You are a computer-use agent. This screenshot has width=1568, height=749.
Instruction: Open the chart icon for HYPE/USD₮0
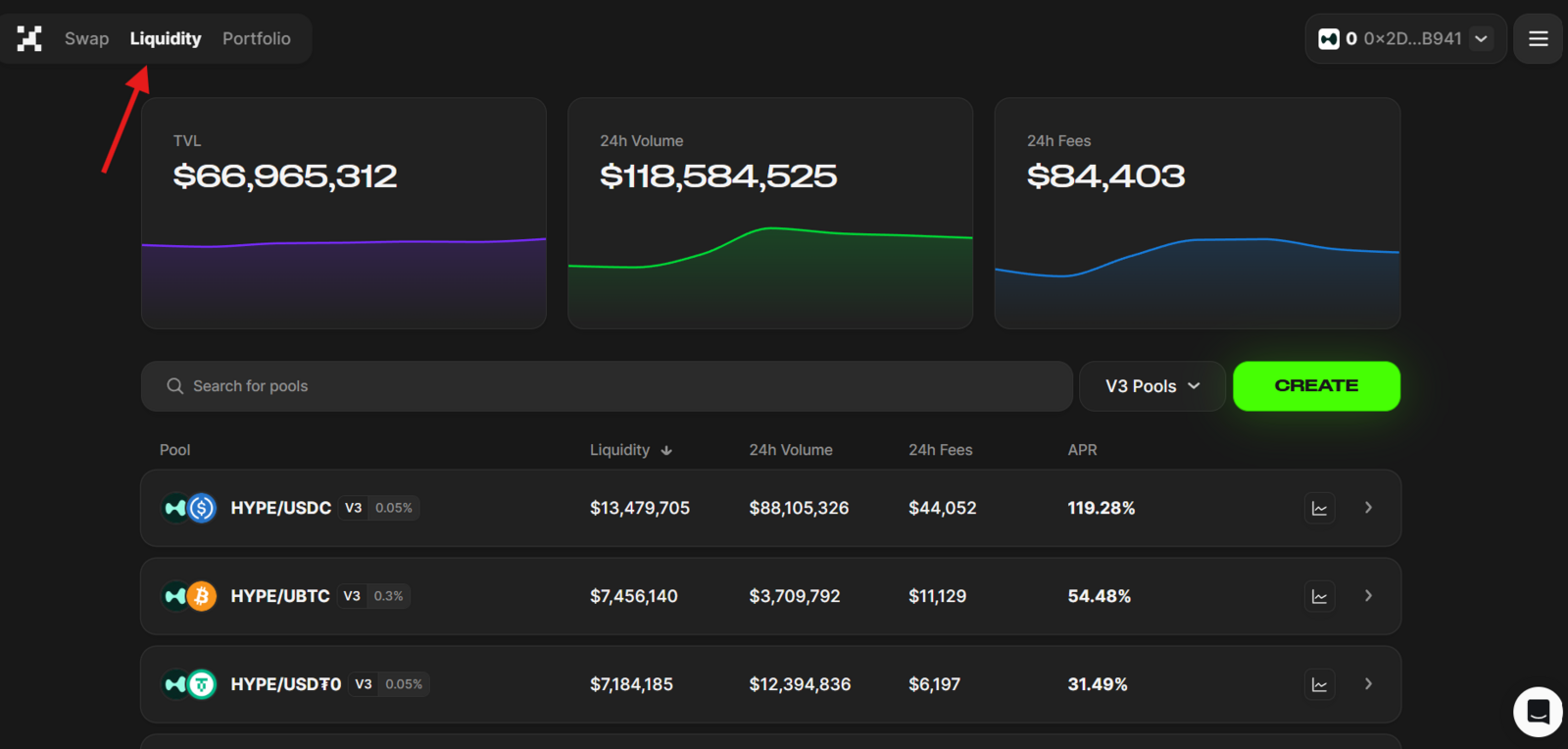[x=1320, y=684]
